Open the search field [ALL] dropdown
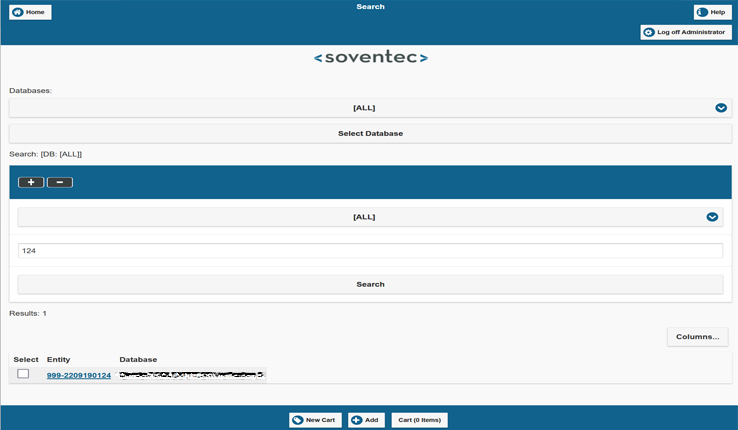Viewport: 738px width, 430px height. point(370,217)
